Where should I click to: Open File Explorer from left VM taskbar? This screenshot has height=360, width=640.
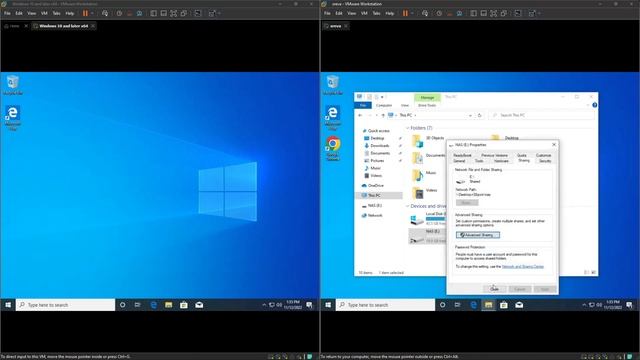click(x=169, y=305)
